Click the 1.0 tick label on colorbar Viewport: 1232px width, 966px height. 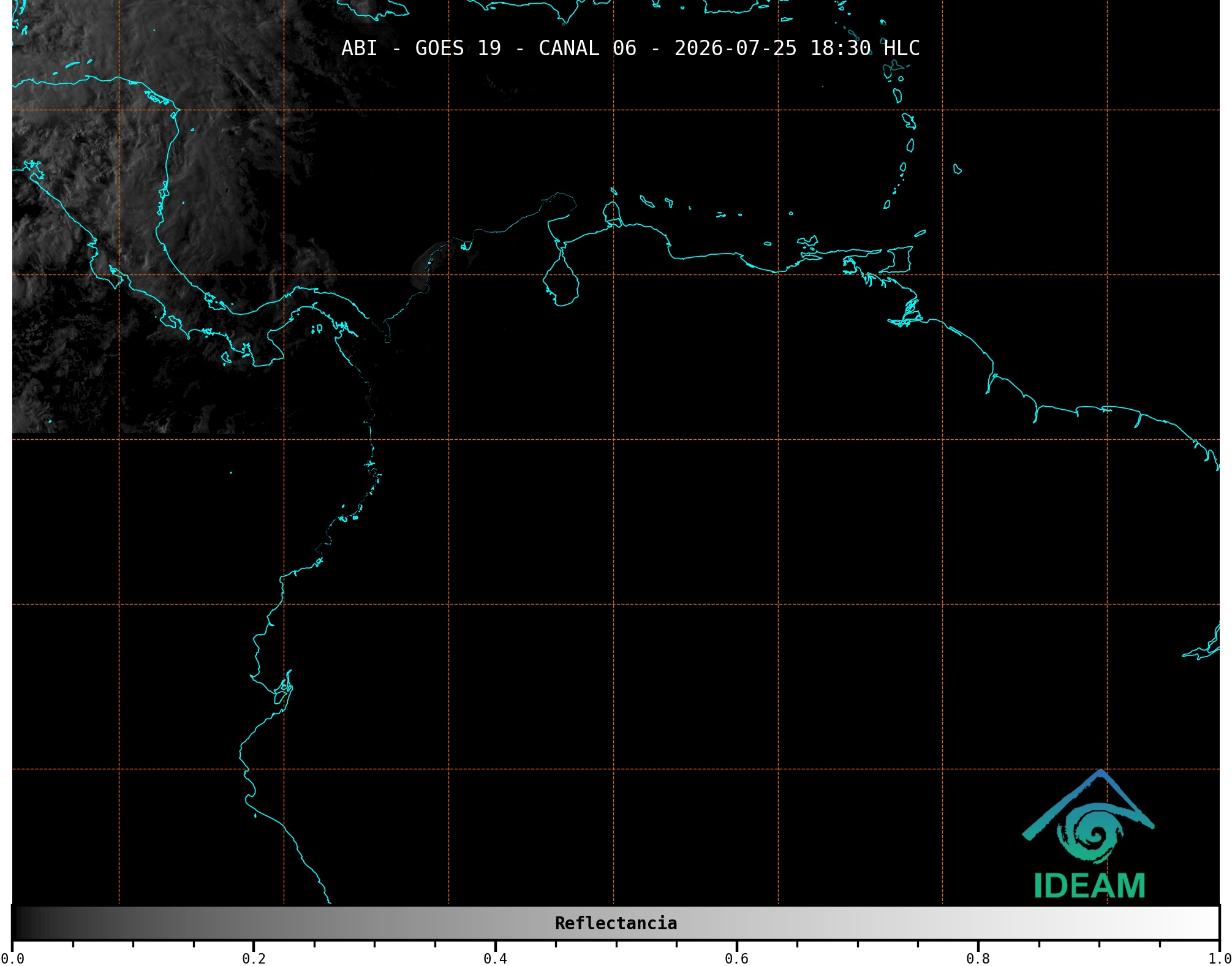coord(1219,959)
